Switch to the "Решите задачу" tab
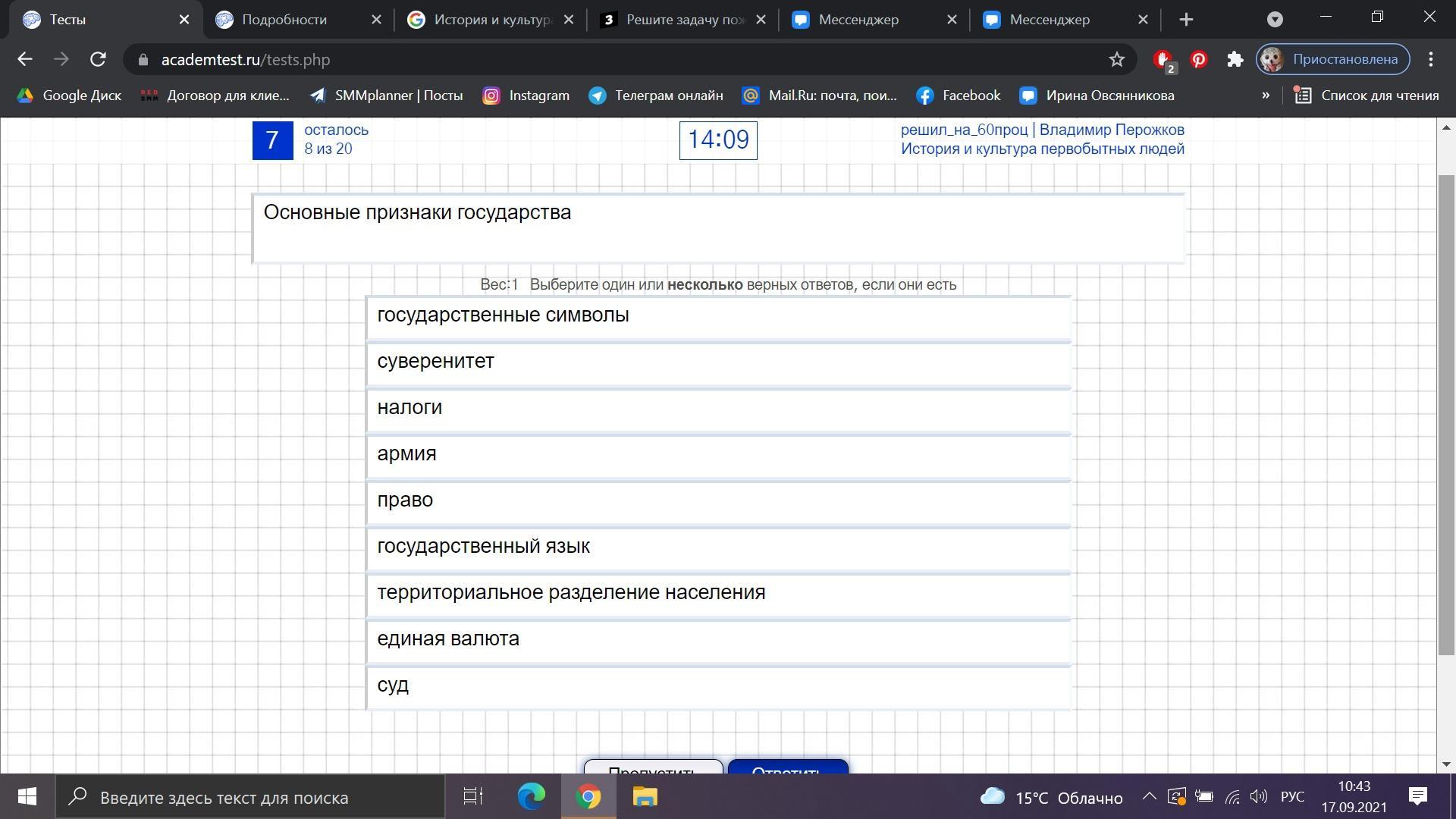The height and width of the screenshot is (819, 1456). tap(684, 20)
